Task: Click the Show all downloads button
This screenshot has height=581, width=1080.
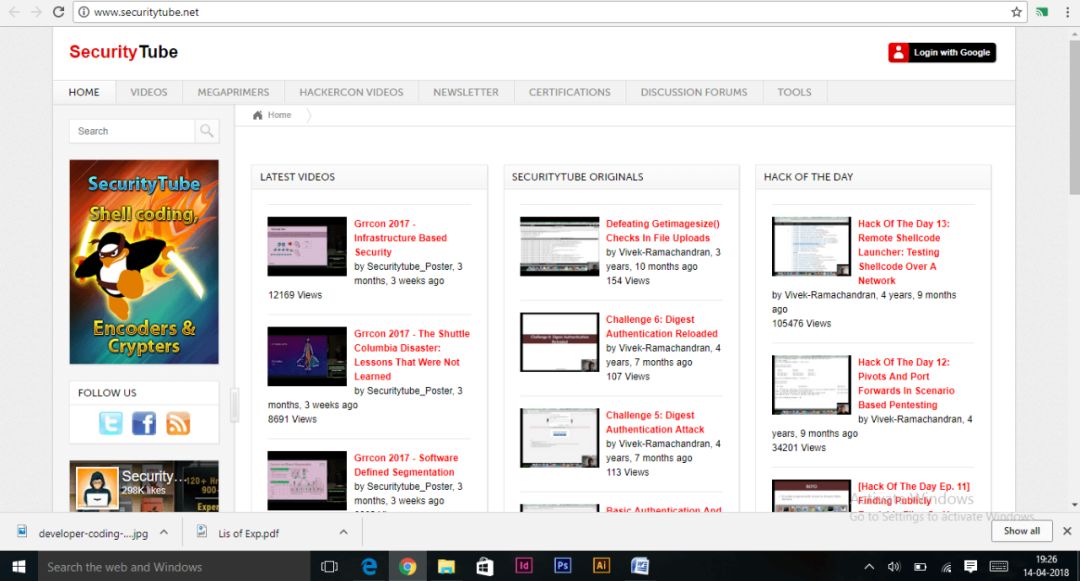Action: 1021,531
